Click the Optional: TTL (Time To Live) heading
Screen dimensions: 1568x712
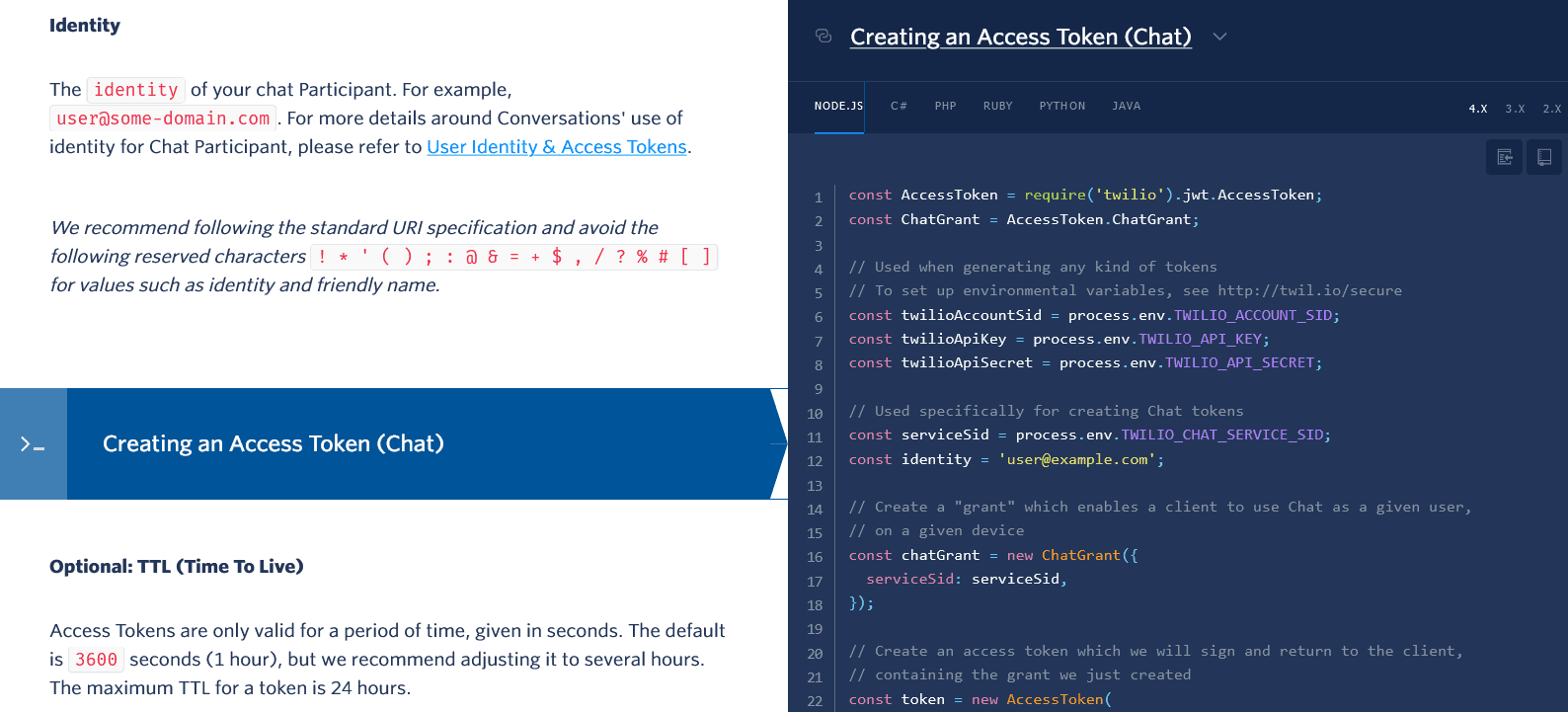tap(177, 567)
